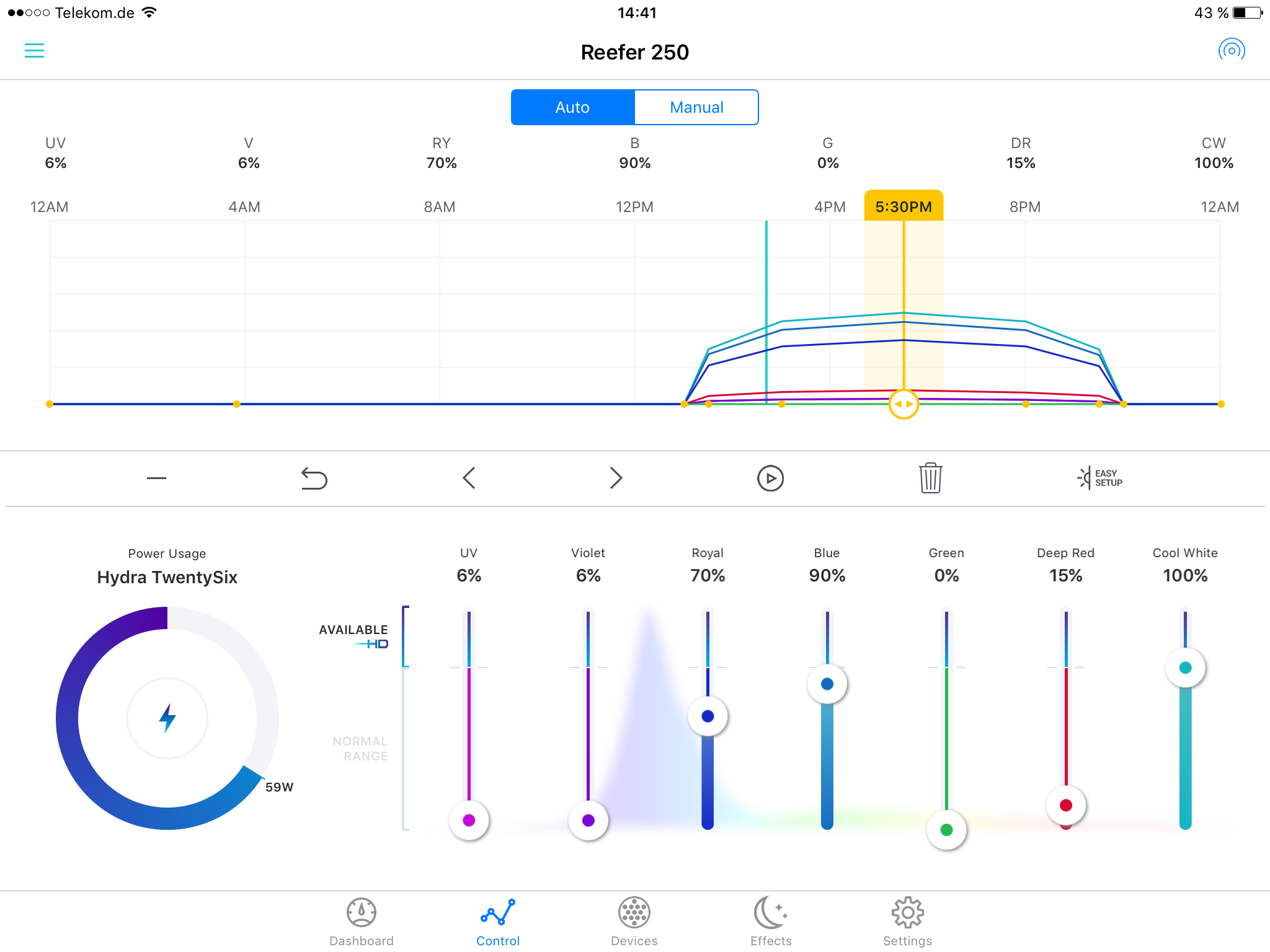Select the 5:30PM timeline handle
The height and width of the screenshot is (952, 1270).
click(904, 404)
